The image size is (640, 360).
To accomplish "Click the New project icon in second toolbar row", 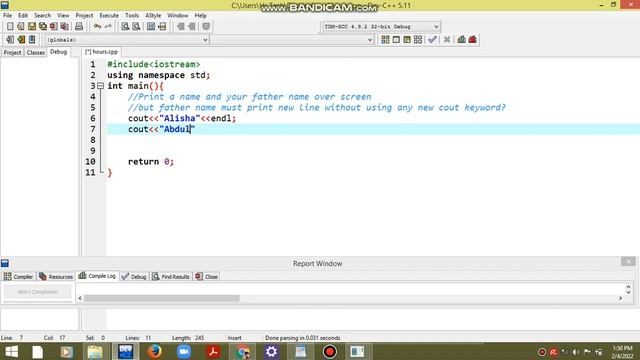I will 10,40.
